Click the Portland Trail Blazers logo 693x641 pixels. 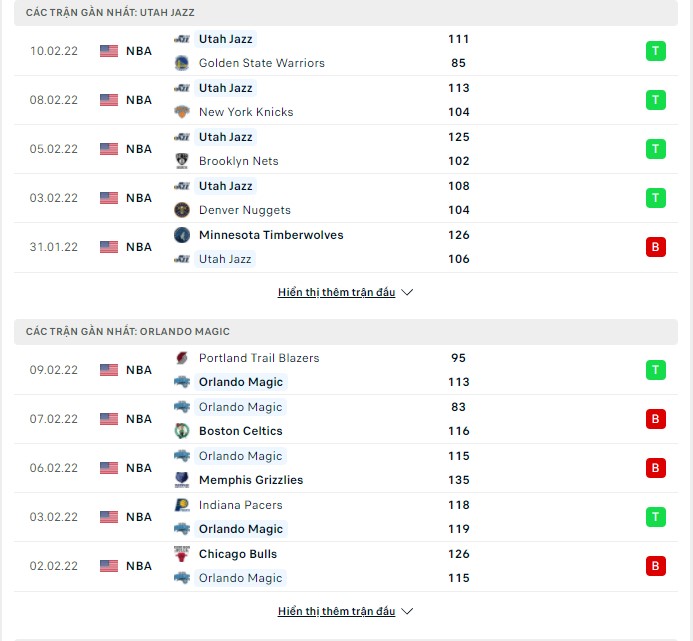point(182,358)
